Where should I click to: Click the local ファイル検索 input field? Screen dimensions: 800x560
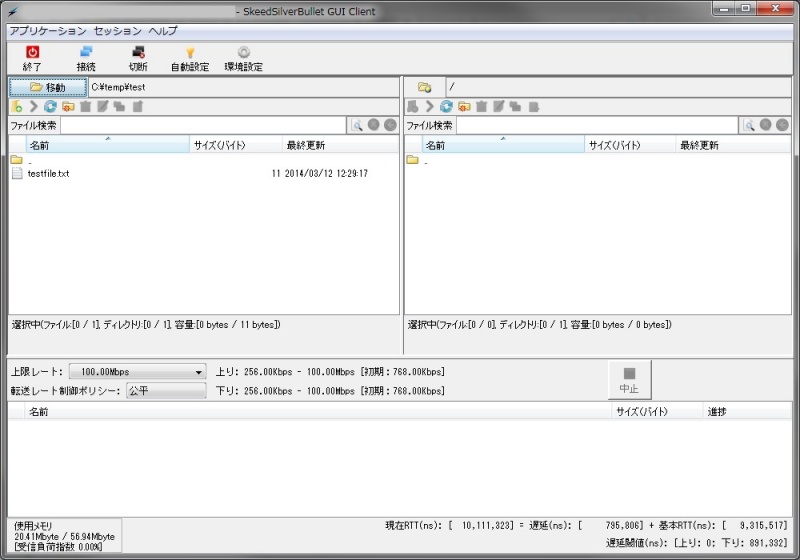(203, 125)
